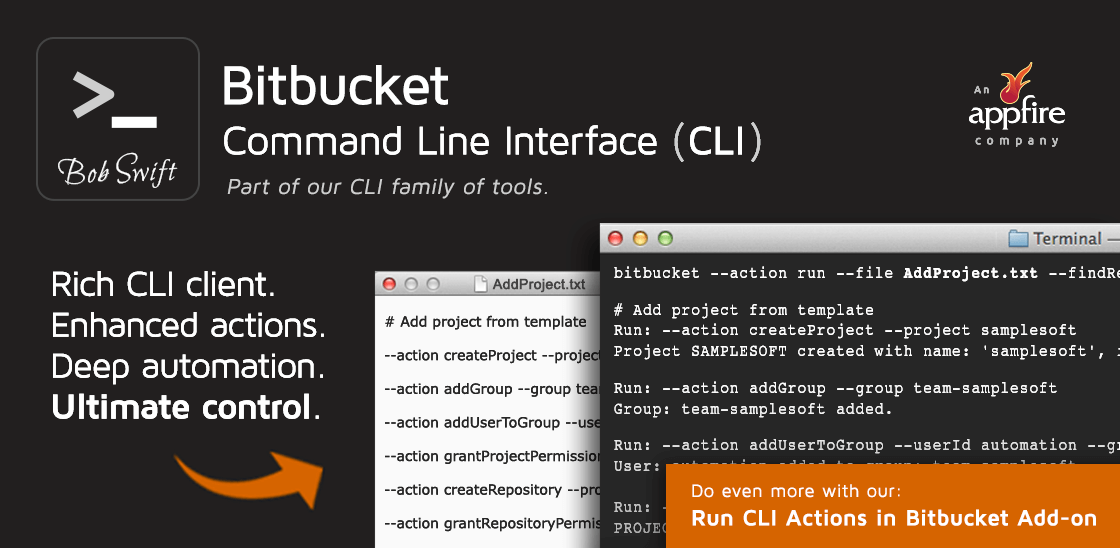Click the '--action createProject' line in AddProject.txt
Viewport: 1120px width, 548px height.
[x=492, y=355]
